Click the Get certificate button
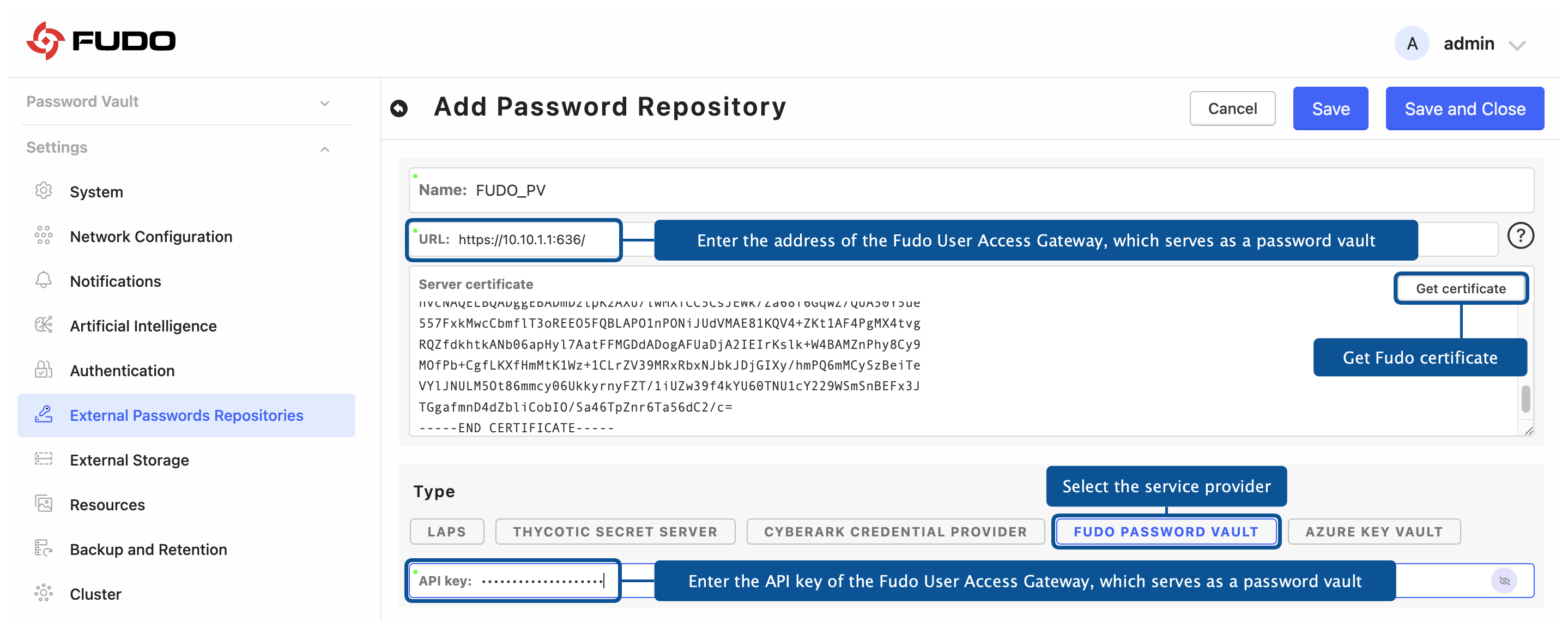 point(1460,288)
